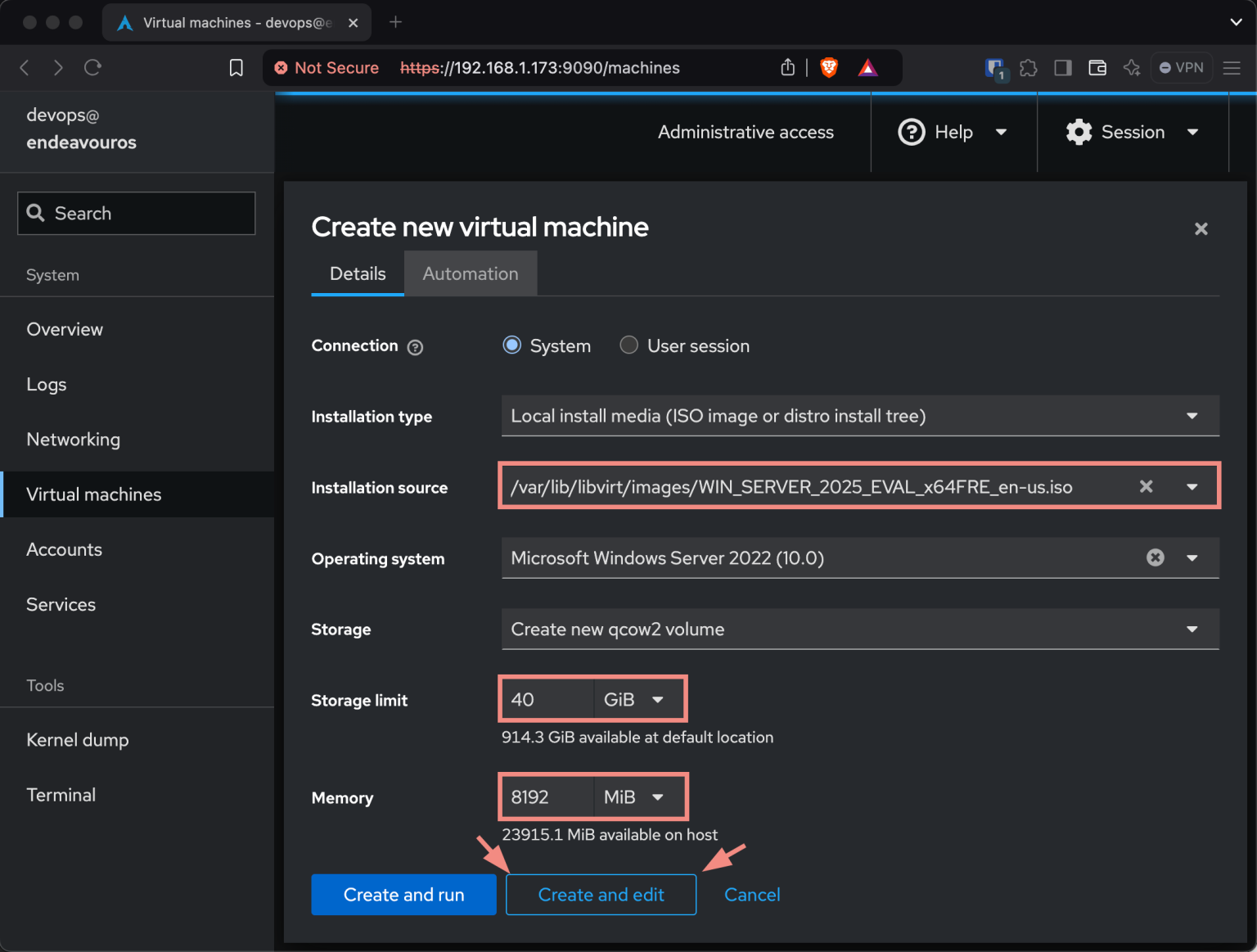Click the Brave Shields icon
The width and height of the screenshot is (1257, 952).
(829, 68)
